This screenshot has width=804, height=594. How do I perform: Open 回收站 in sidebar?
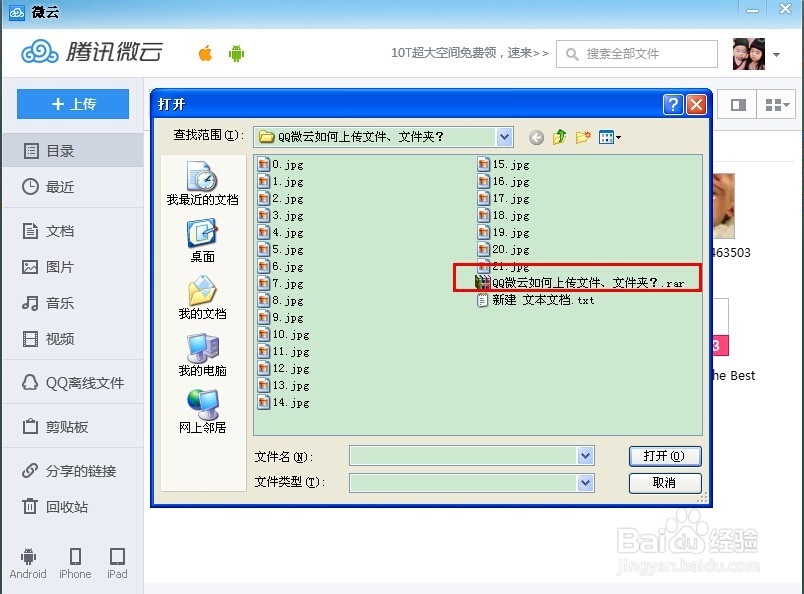[x=73, y=507]
